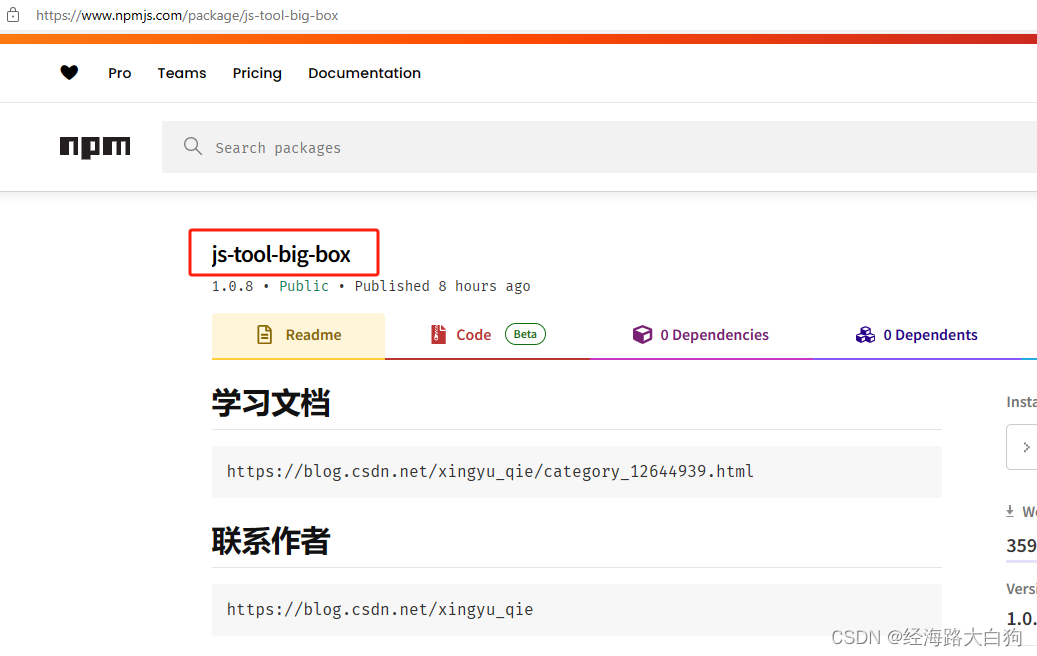Viewport: 1037px width, 656px height.
Task: Click the page icon in the address bar
Action: pyautogui.click(x=12, y=15)
